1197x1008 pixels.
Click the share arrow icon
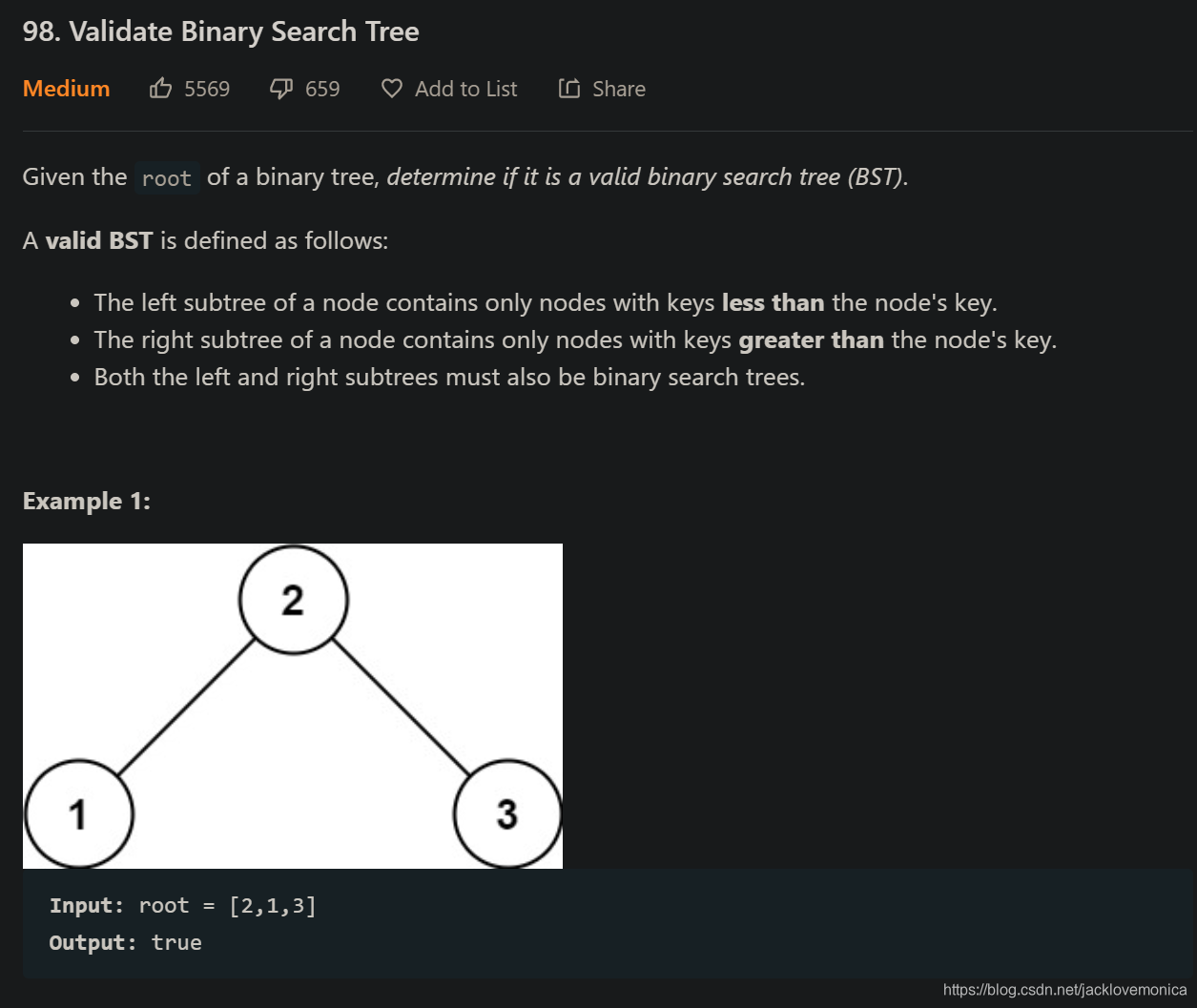click(x=569, y=89)
